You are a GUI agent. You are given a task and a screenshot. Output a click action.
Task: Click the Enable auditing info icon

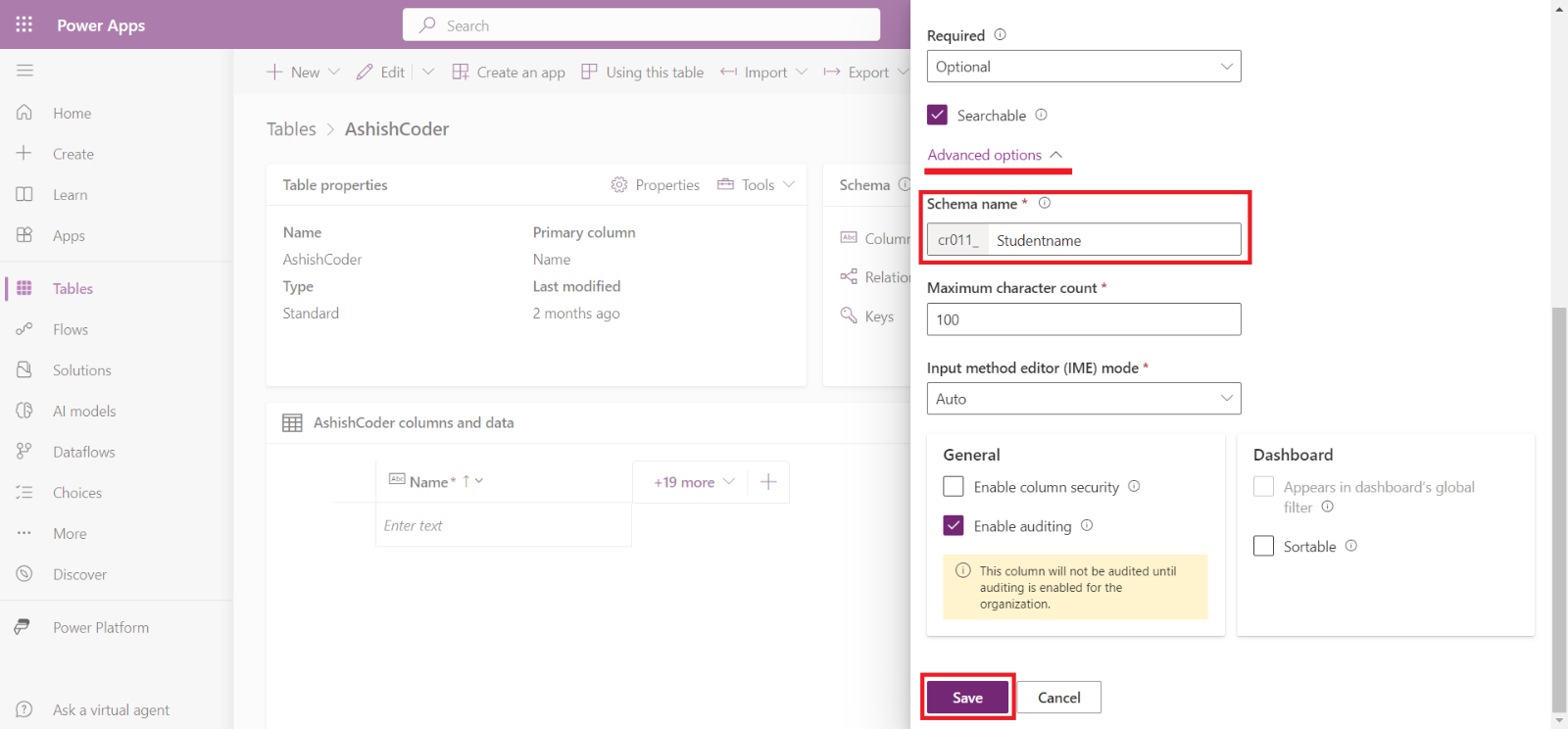1087,526
